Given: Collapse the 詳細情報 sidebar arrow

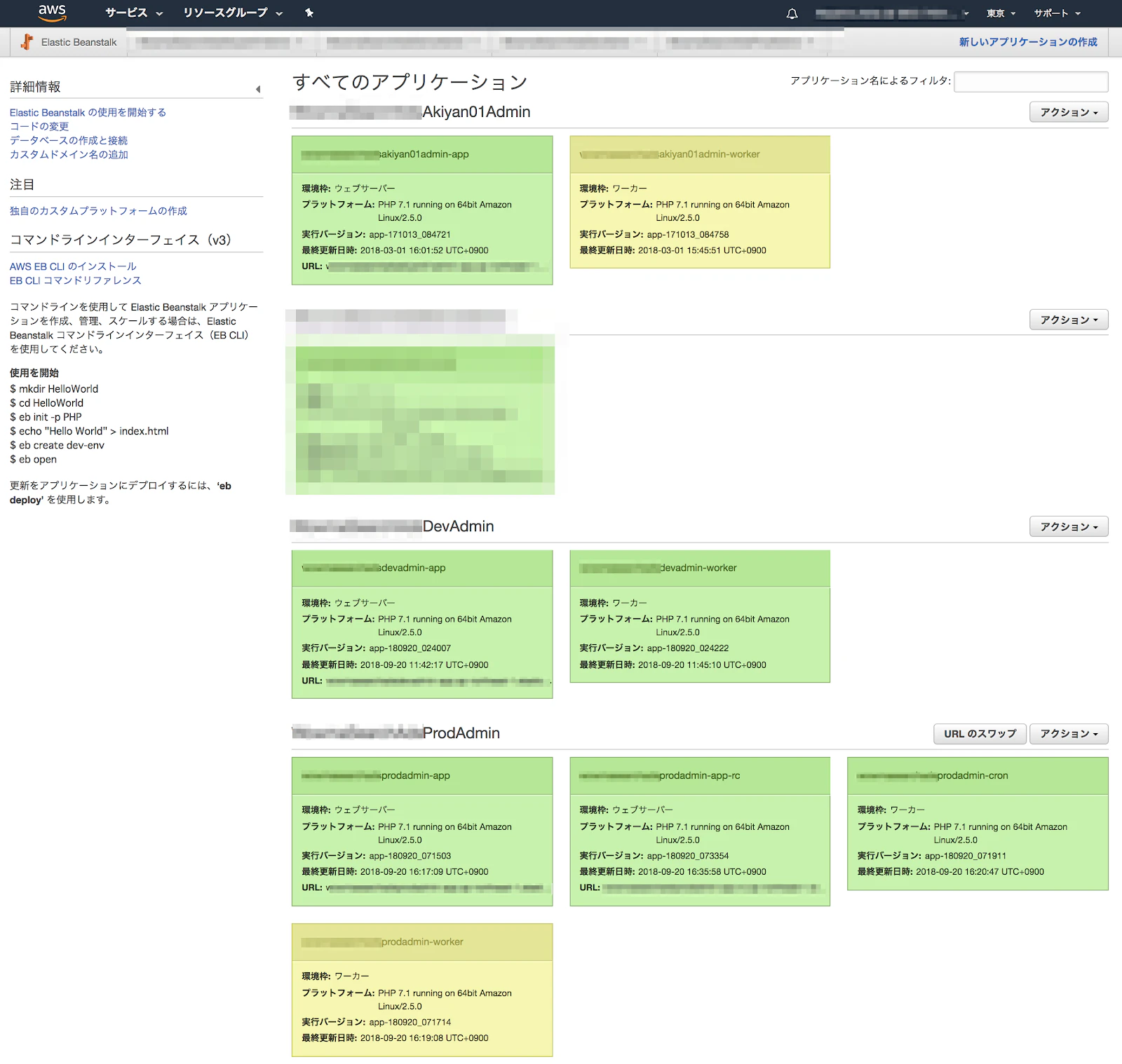Looking at the screenshot, I should pyautogui.click(x=258, y=89).
